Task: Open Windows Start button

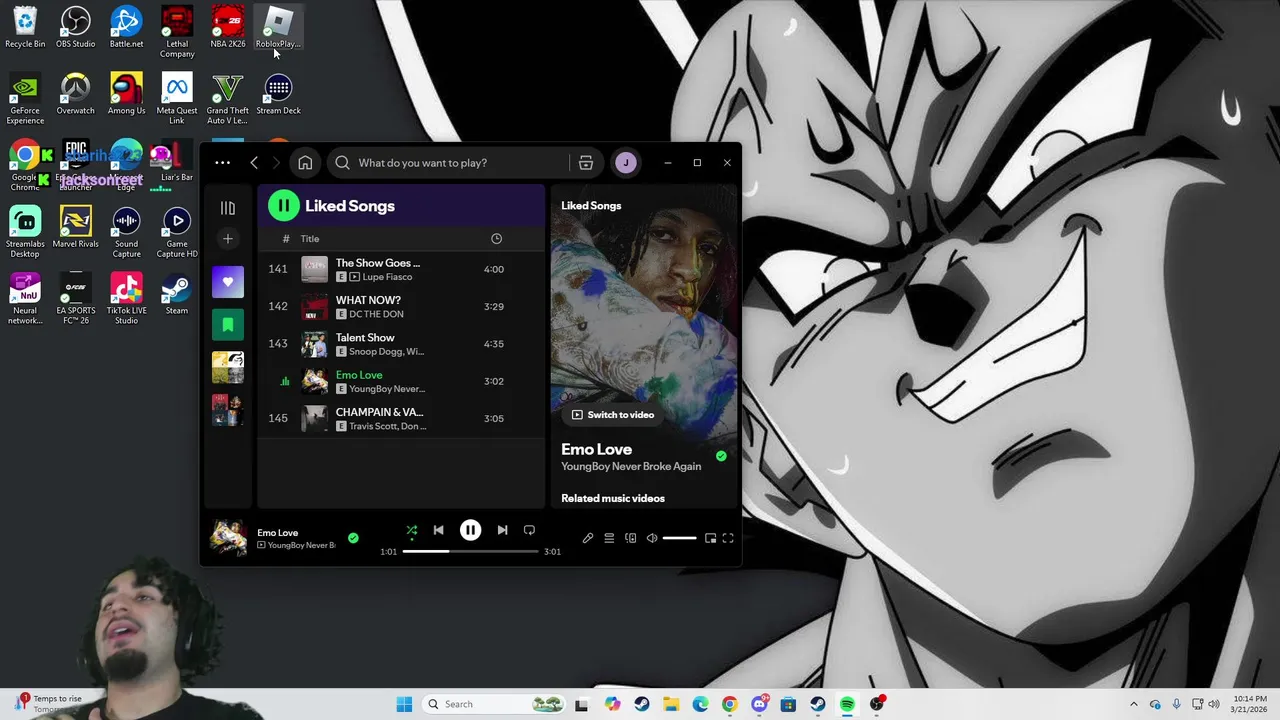Action: (x=404, y=704)
